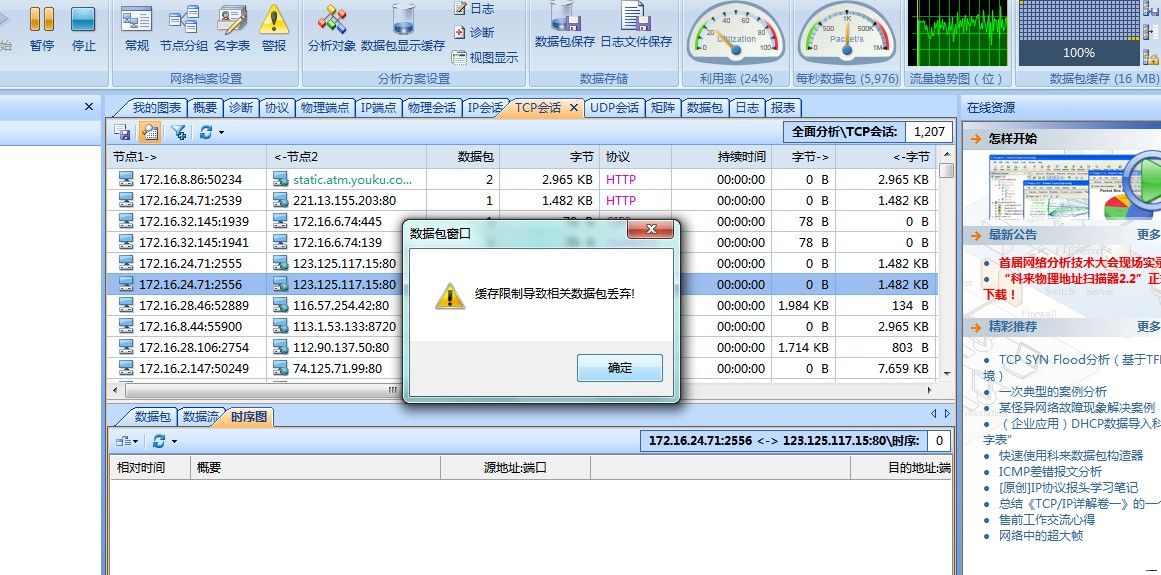This screenshot has height=575, width=1161.
Task: Switch to lower 数据流 tab
Action: point(201,417)
